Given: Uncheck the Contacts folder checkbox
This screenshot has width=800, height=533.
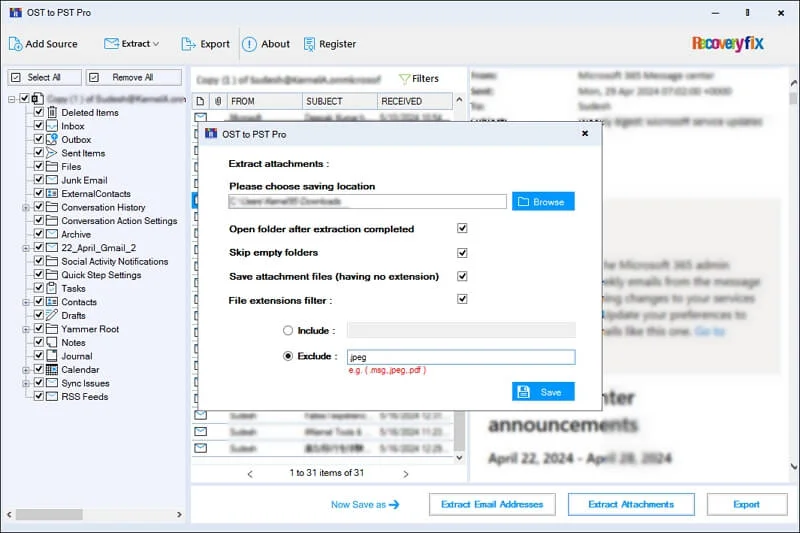Looking at the screenshot, I should pyautogui.click(x=38, y=301).
